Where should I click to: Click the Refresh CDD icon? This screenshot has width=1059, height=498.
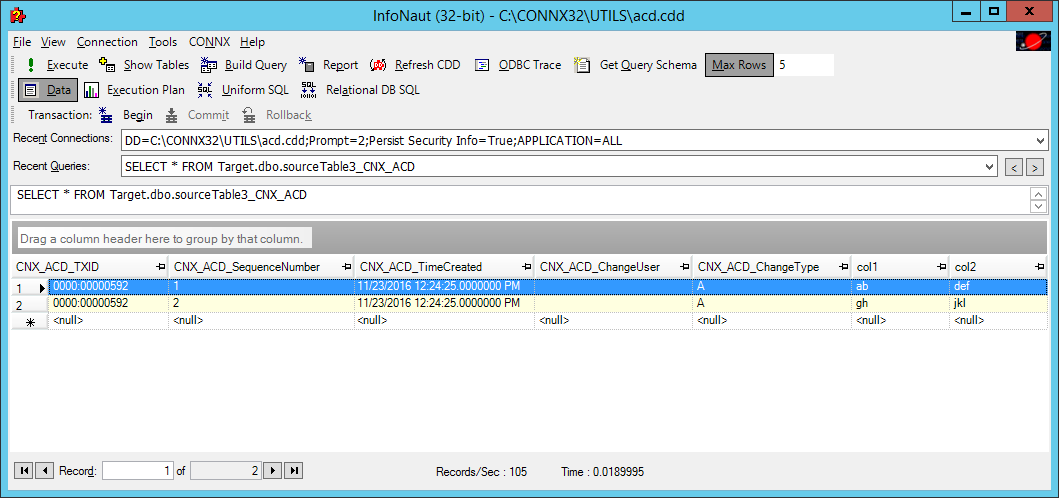pos(378,65)
